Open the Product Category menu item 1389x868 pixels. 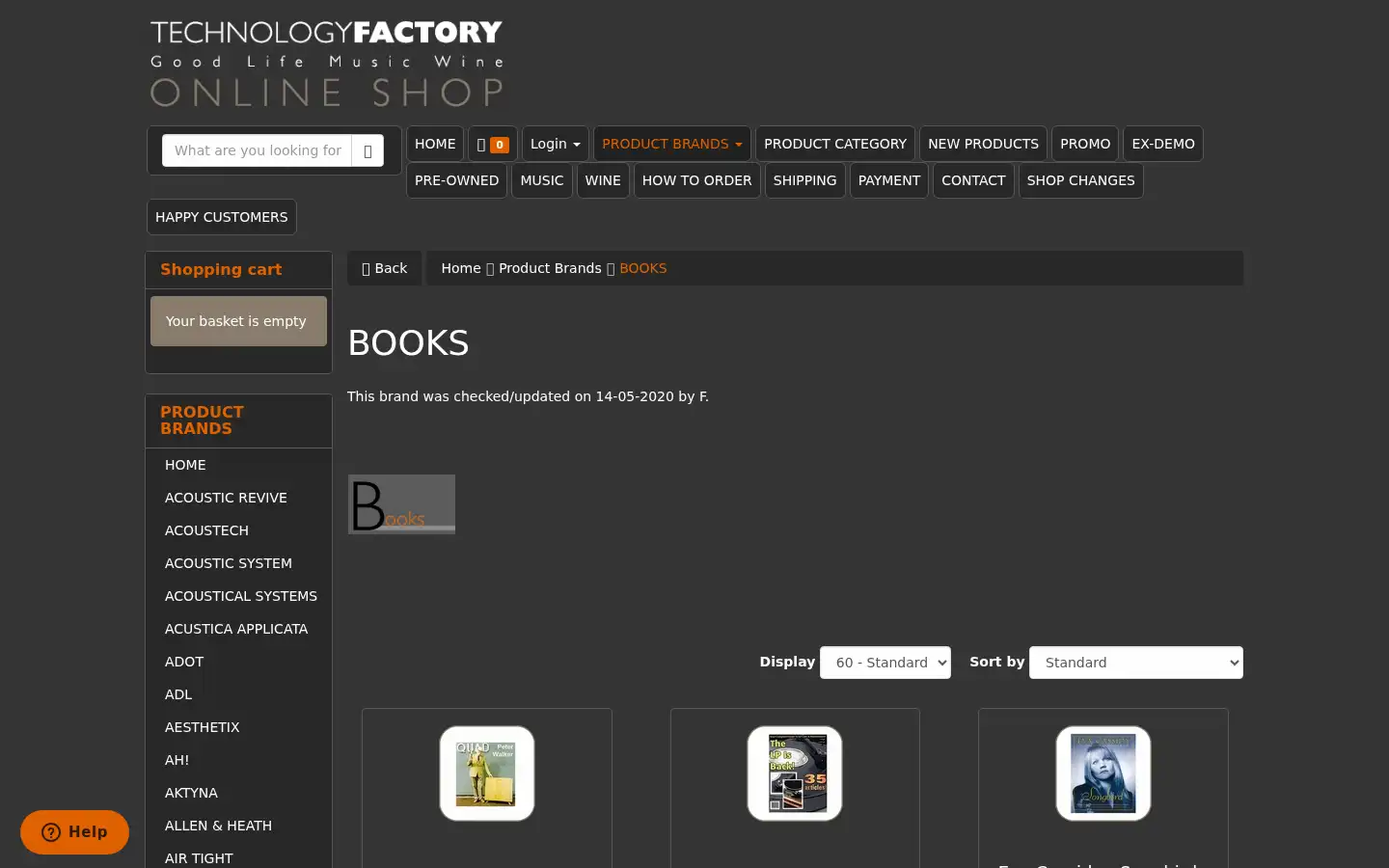835,144
